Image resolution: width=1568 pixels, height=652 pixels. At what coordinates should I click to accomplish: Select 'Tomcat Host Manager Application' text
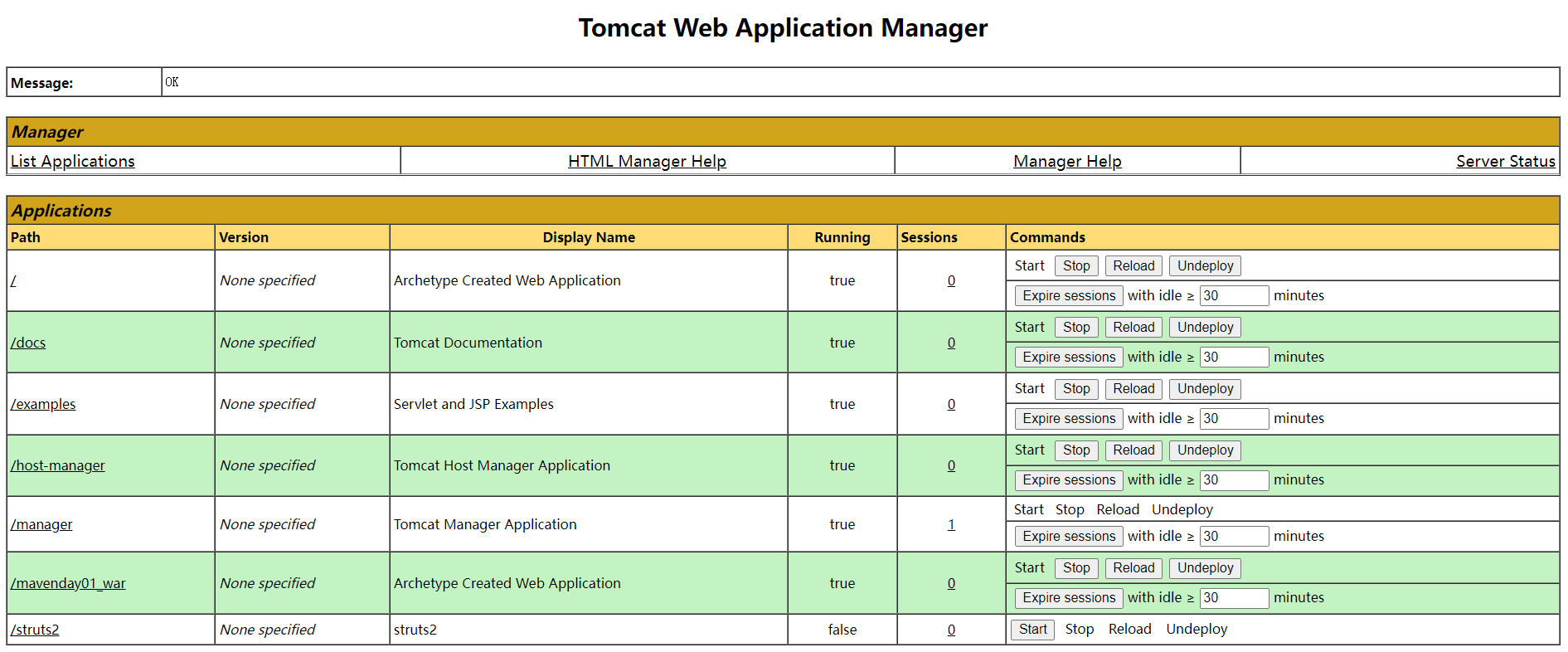click(502, 465)
